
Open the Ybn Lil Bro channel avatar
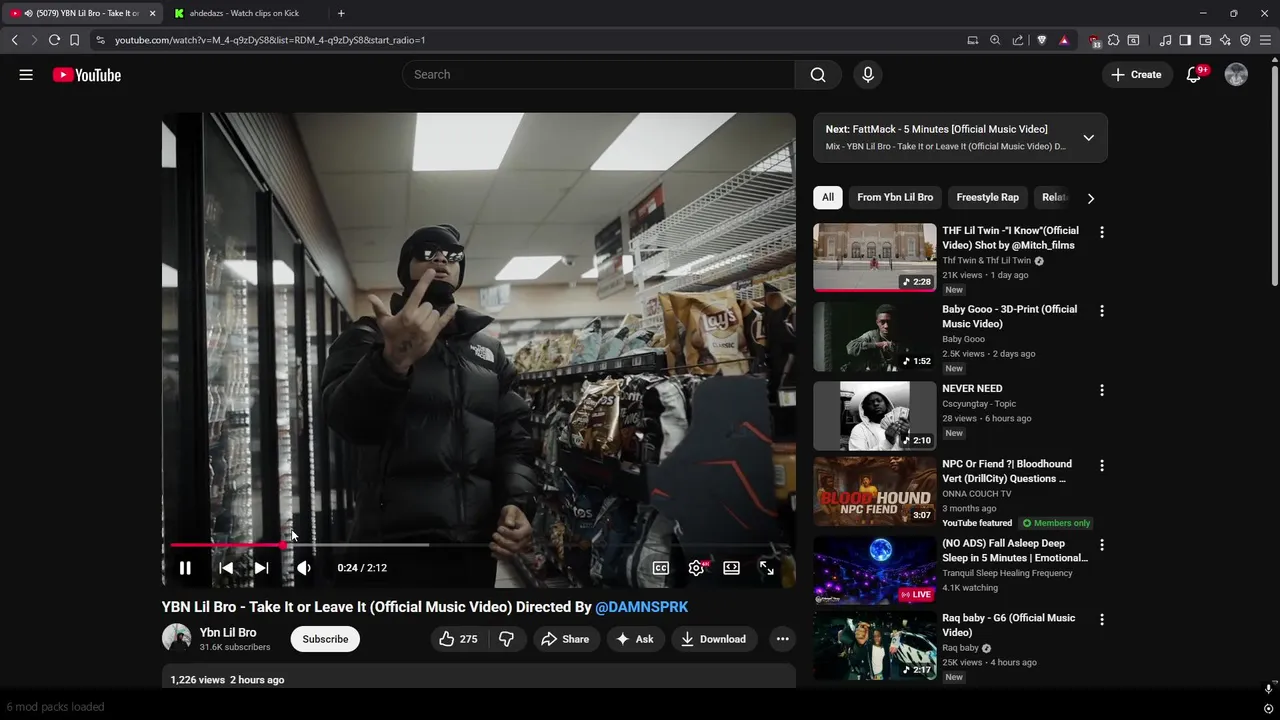point(177,638)
